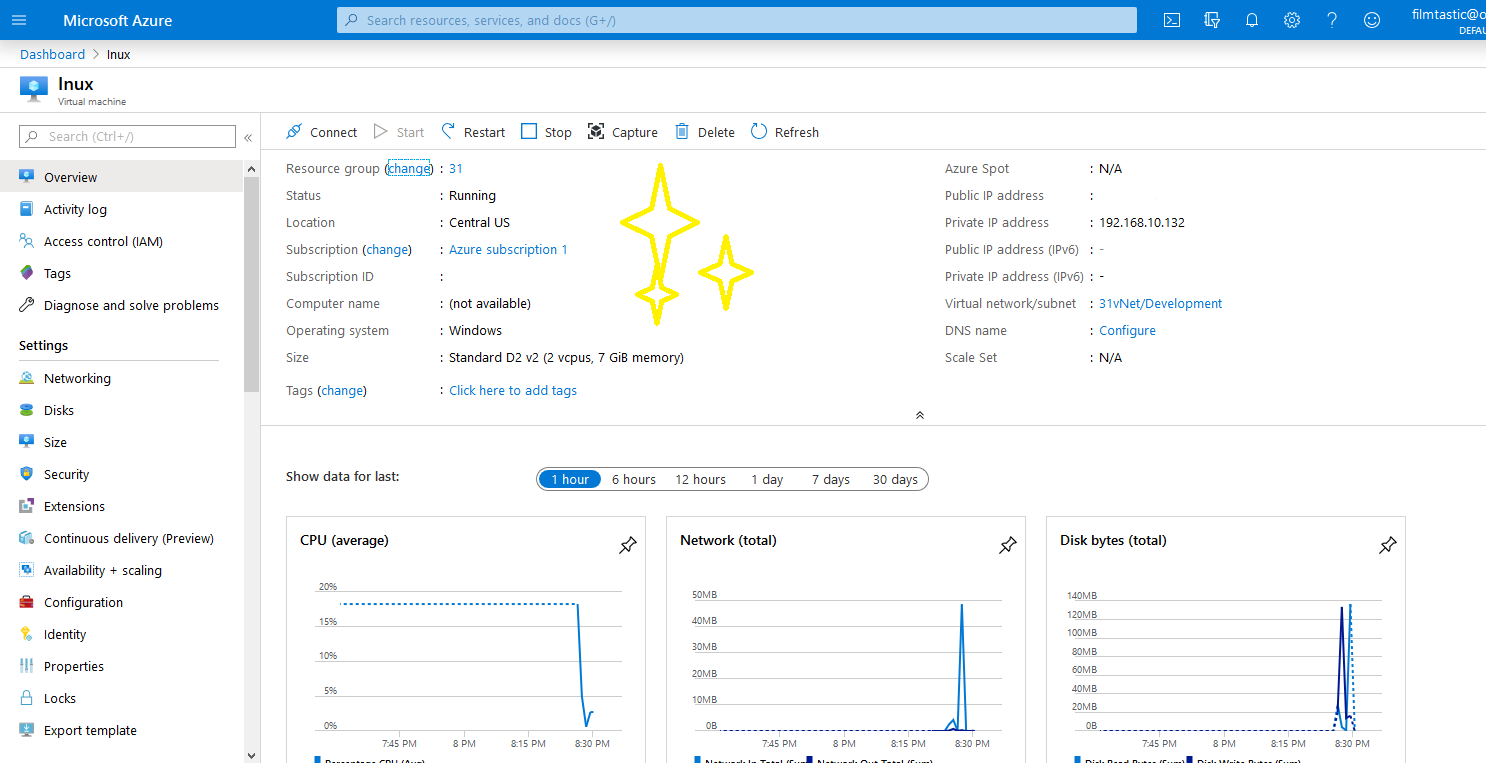This screenshot has width=1486, height=763.
Task: Collapse the left sidebar menu
Action: 248,137
